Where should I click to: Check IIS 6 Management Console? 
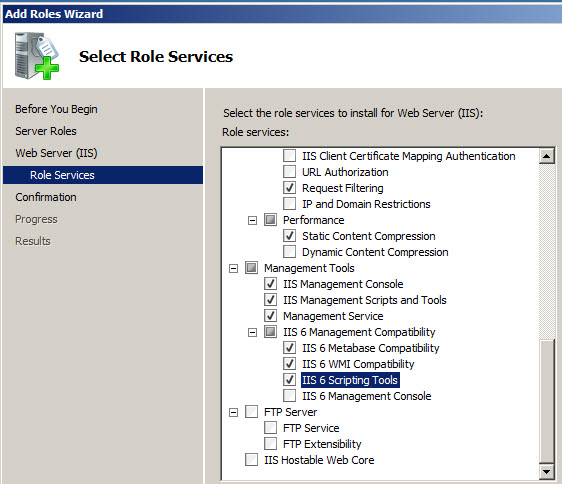pos(289,396)
